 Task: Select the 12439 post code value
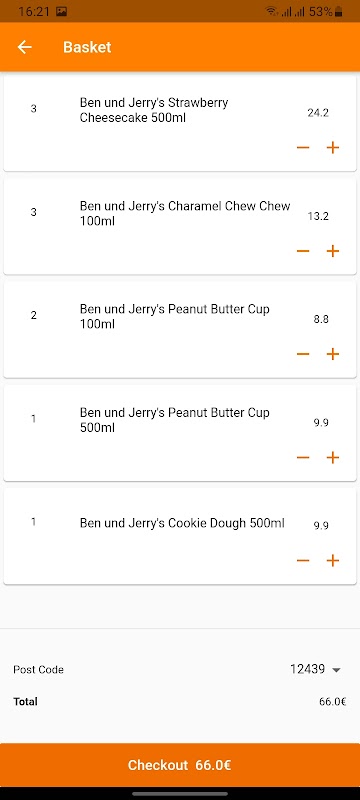click(x=307, y=669)
